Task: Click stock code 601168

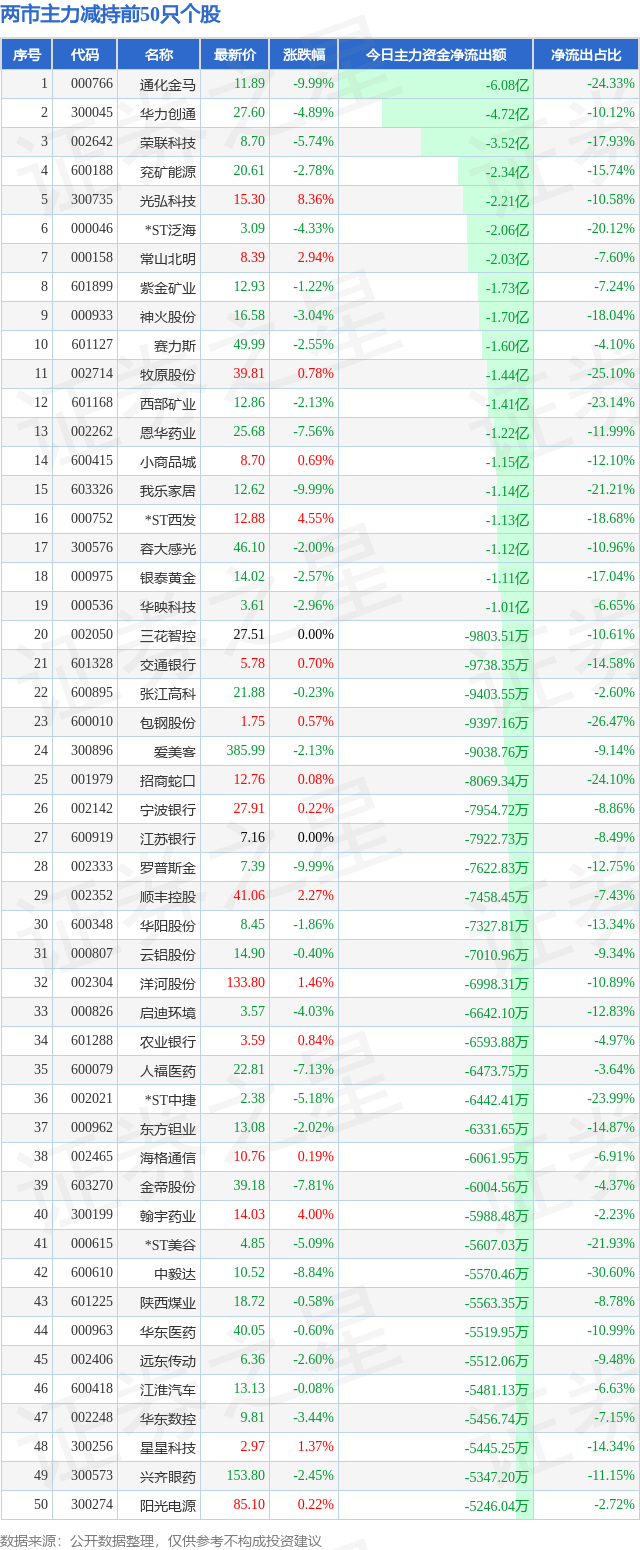Action: pyautogui.click(x=92, y=404)
